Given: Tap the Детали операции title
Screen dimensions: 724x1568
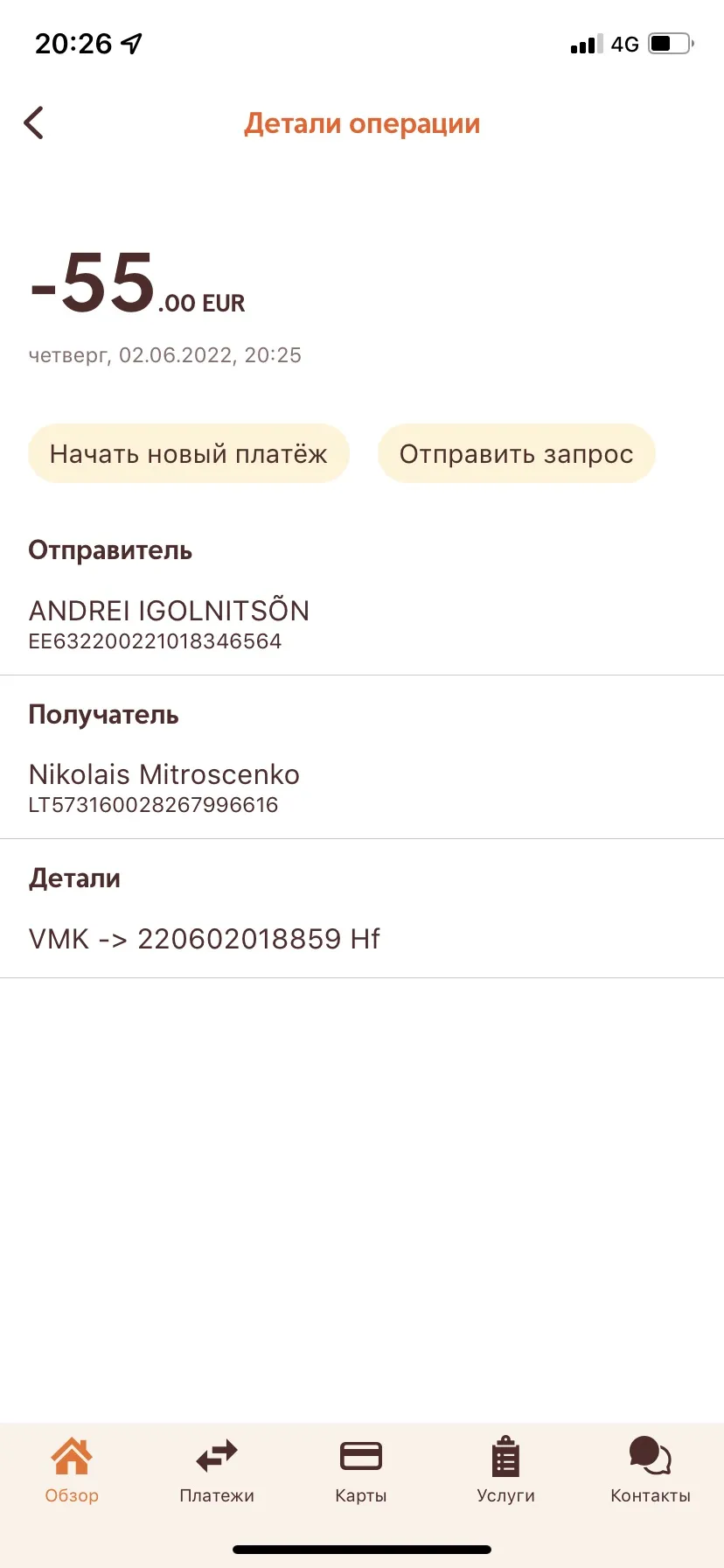Looking at the screenshot, I should click(x=362, y=123).
